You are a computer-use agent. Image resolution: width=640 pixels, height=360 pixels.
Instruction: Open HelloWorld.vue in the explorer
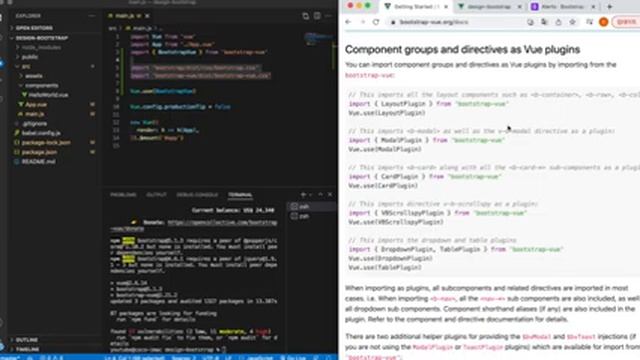tap(48, 95)
